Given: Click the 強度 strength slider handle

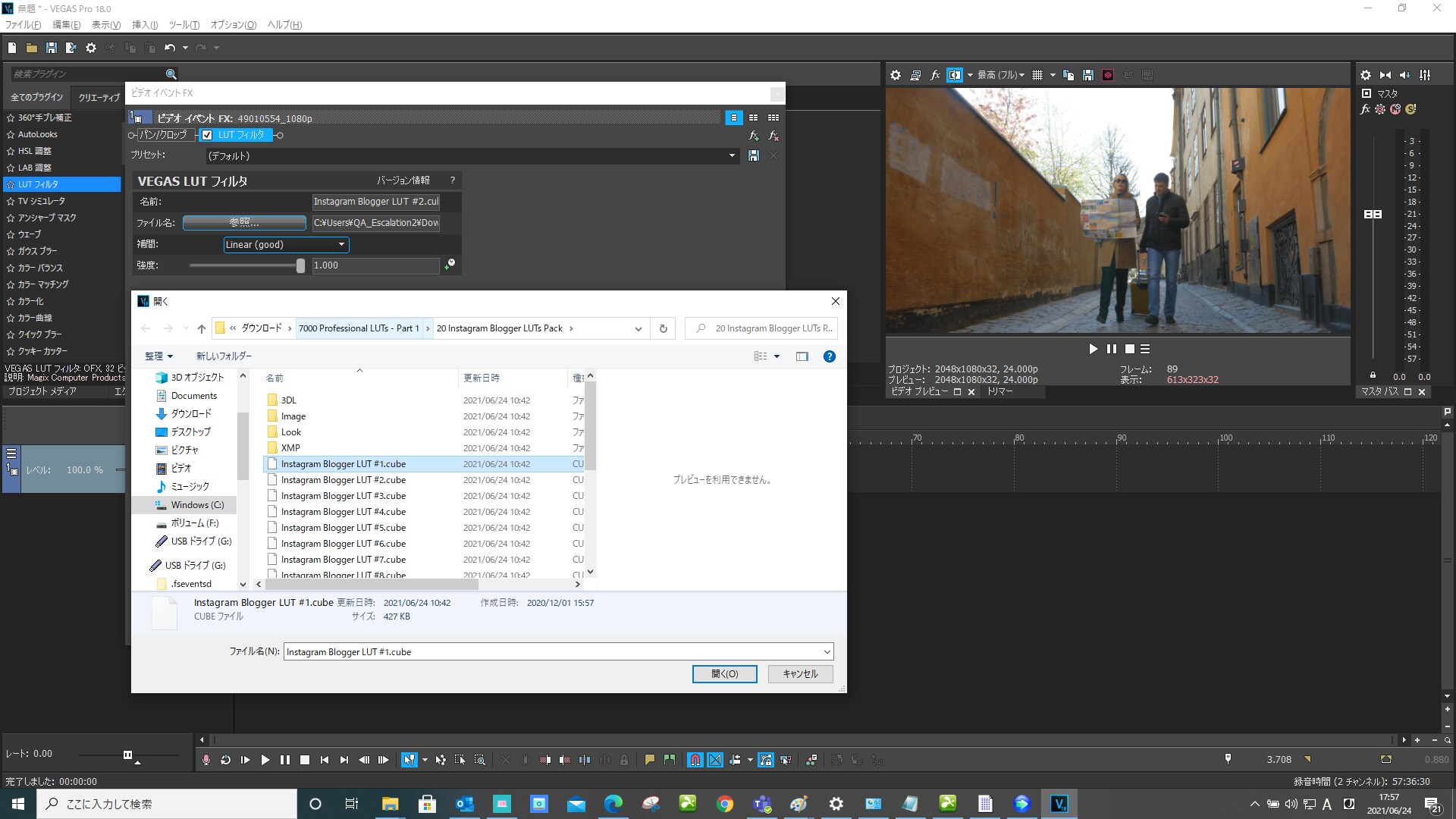Looking at the screenshot, I should pyautogui.click(x=300, y=265).
